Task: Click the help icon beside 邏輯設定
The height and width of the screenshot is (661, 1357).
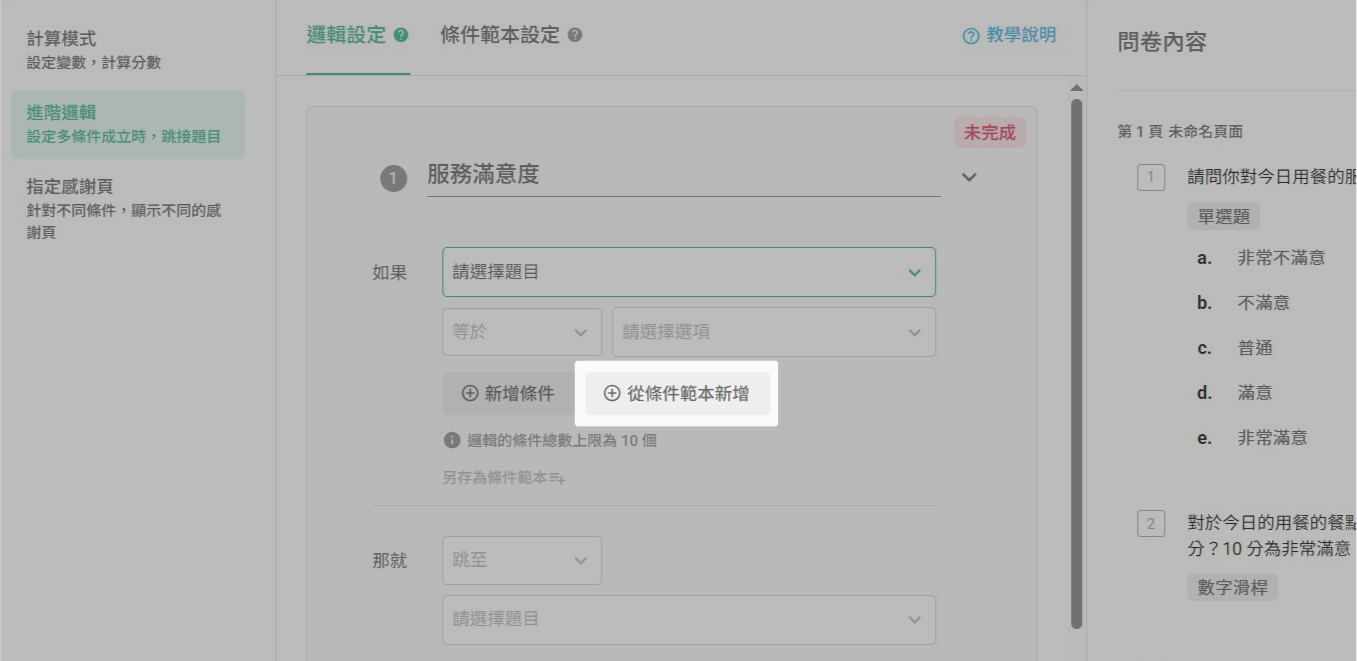Action: pyautogui.click(x=402, y=35)
